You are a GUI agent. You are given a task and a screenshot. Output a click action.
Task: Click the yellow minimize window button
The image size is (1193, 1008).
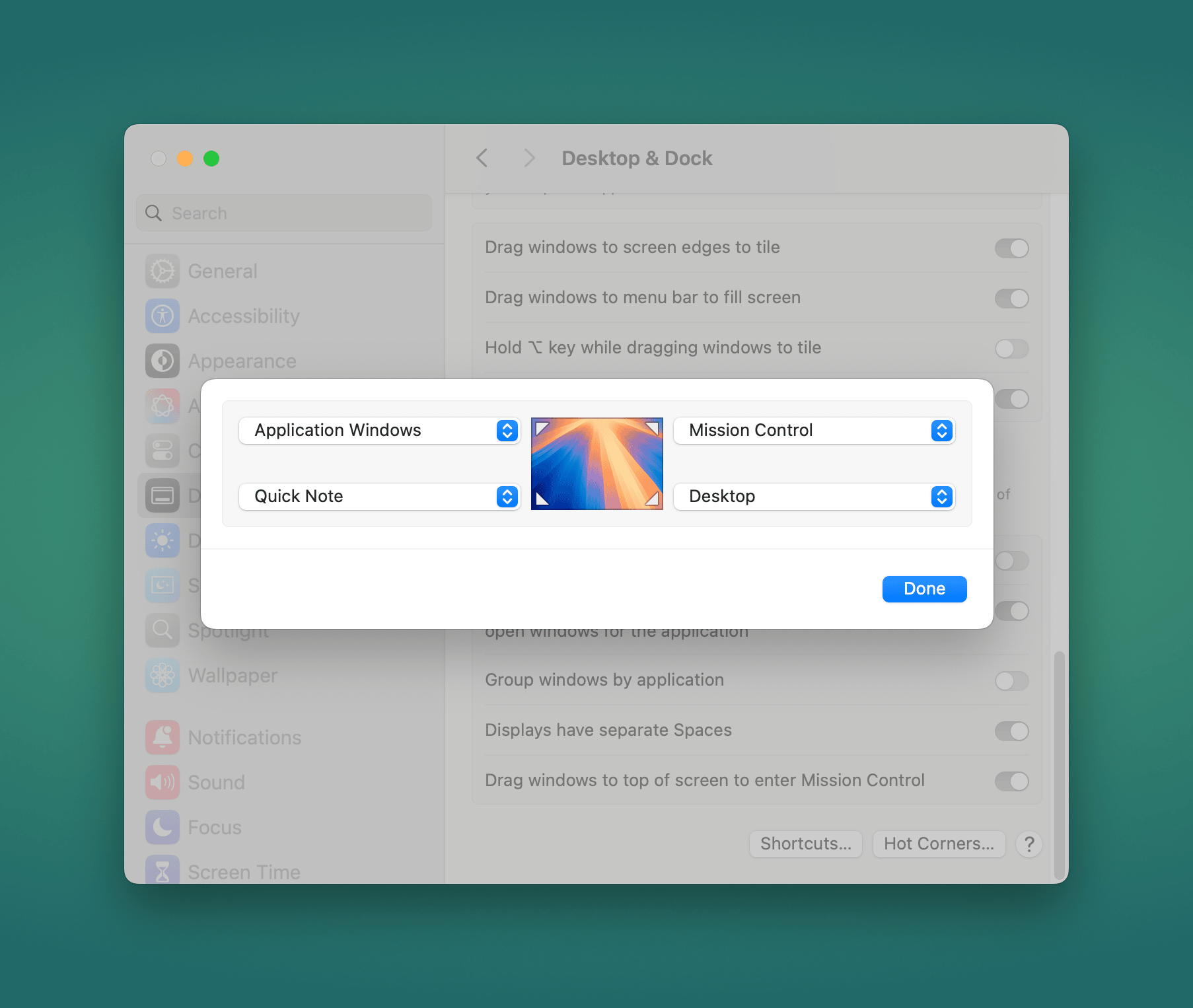[x=185, y=159]
